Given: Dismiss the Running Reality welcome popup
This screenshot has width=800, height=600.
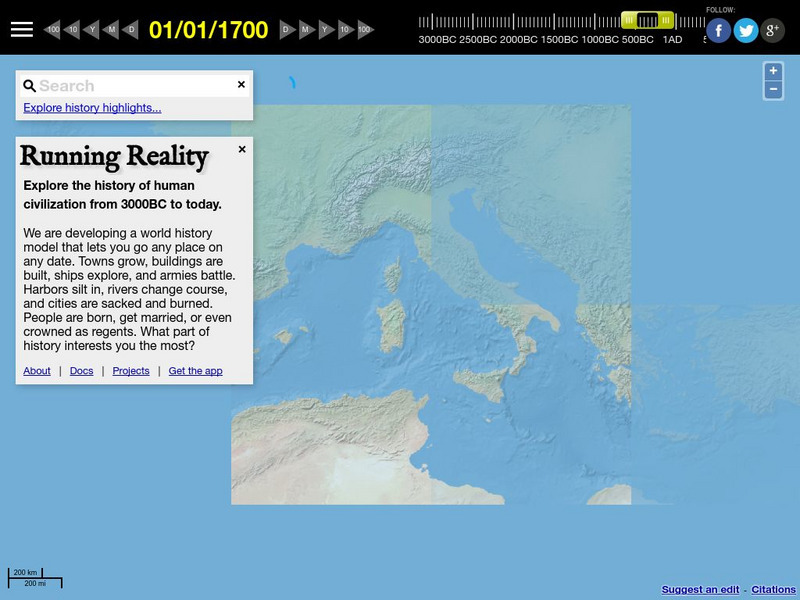Looking at the screenshot, I should click(240, 148).
